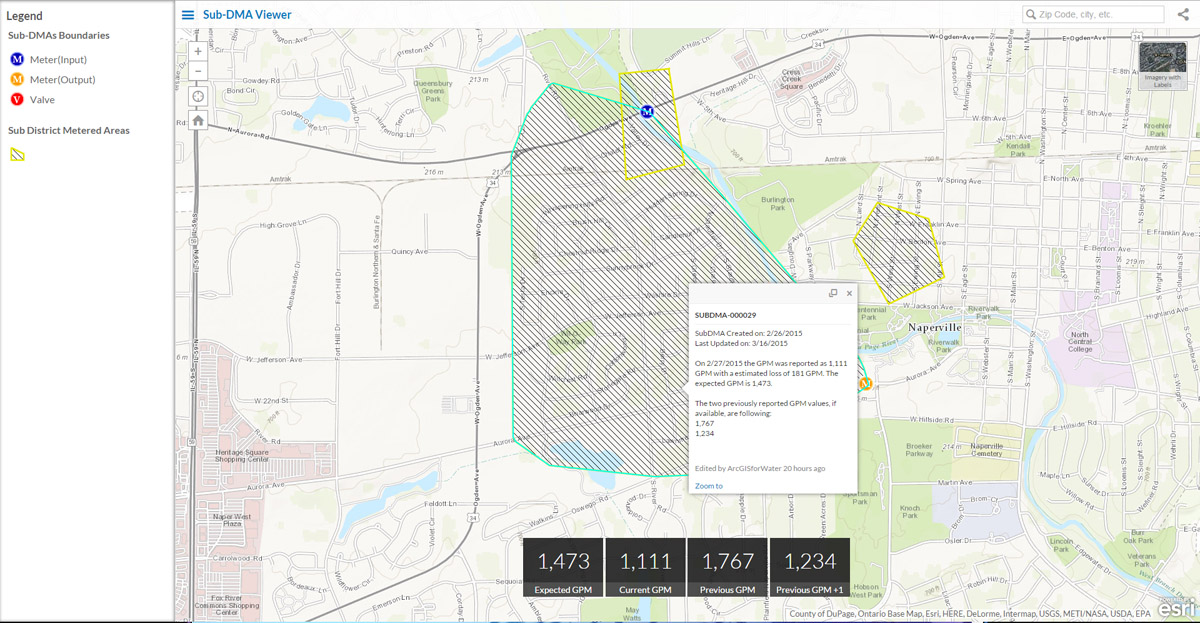Select the Previous GPM +1 tile
The height and width of the screenshot is (623, 1200).
coord(809,568)
